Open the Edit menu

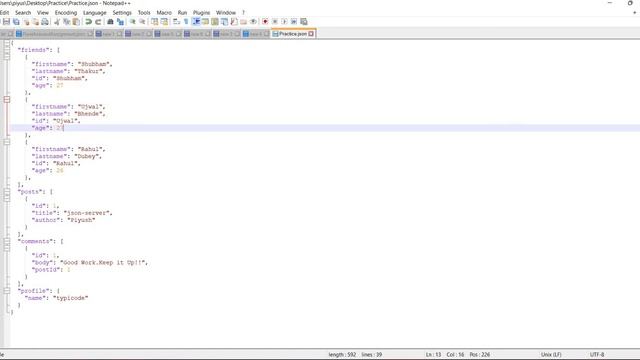point(4,13)
